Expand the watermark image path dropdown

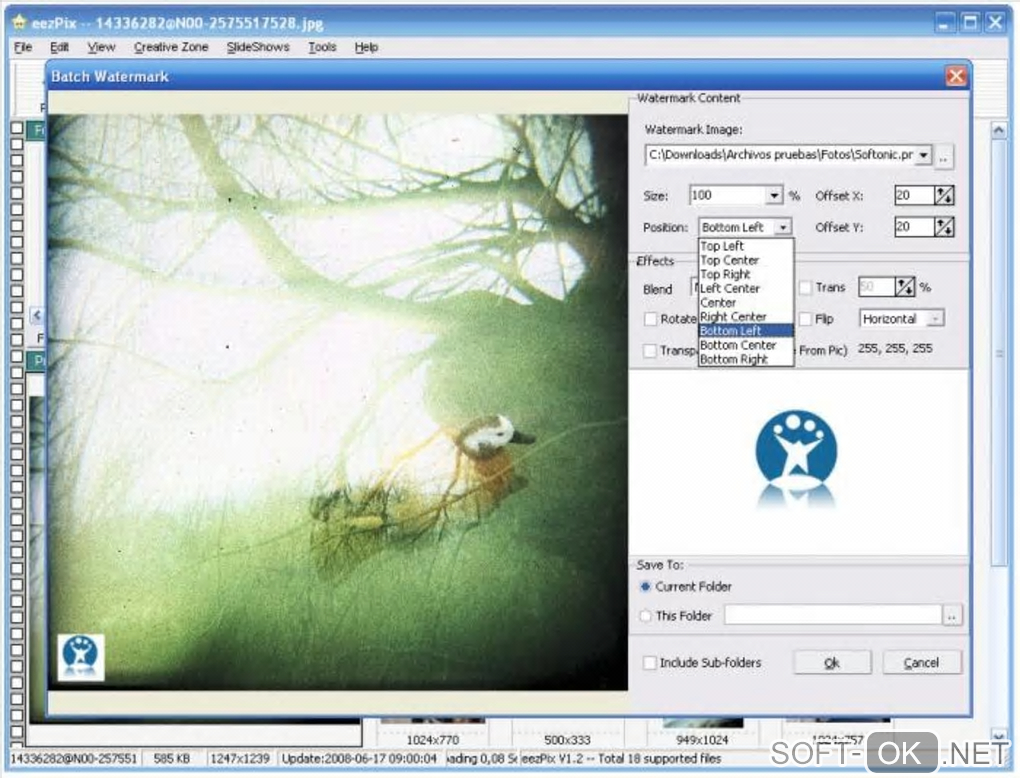(x=923, y=155)
